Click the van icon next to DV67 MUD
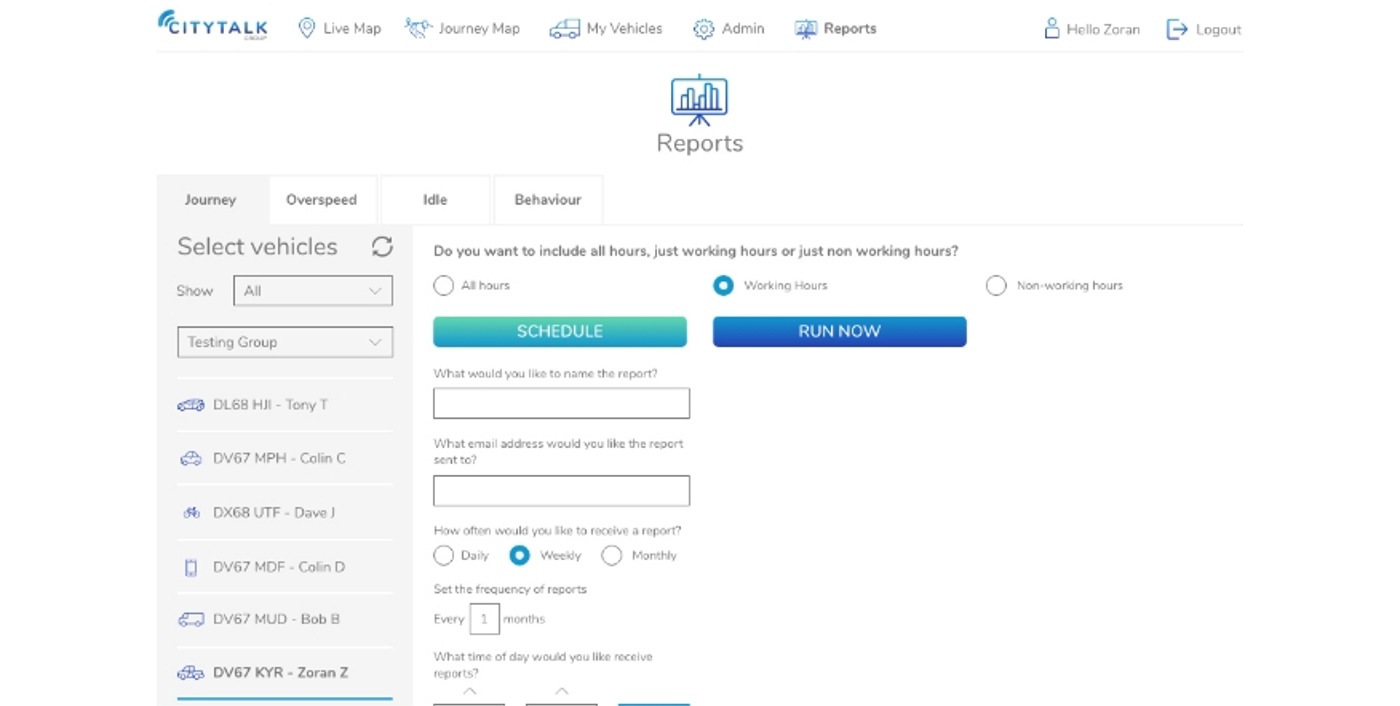Viewport: 1400px width, 706px height. [191, 620]
